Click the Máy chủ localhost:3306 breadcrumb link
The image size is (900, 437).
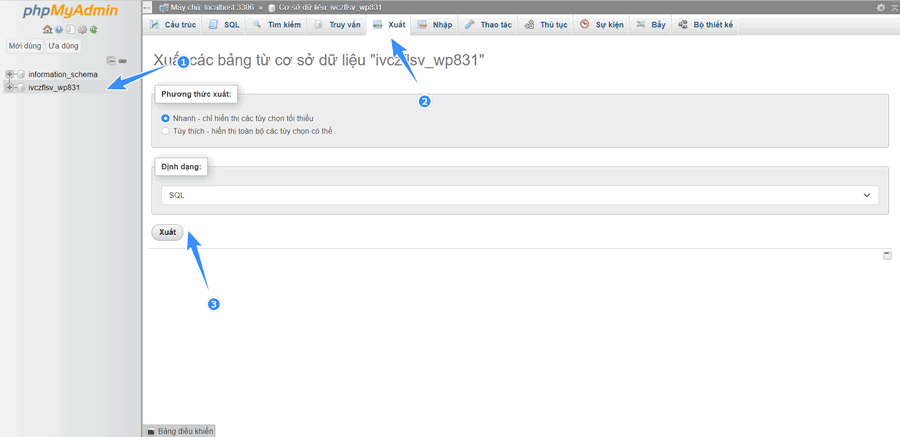212,7
